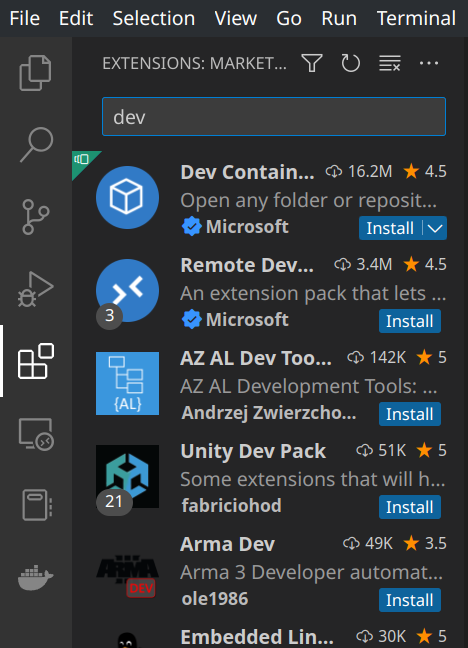Screen dimensions: 468x648
Task: Open the Search view in activity bar
Action: coord(36,145)
